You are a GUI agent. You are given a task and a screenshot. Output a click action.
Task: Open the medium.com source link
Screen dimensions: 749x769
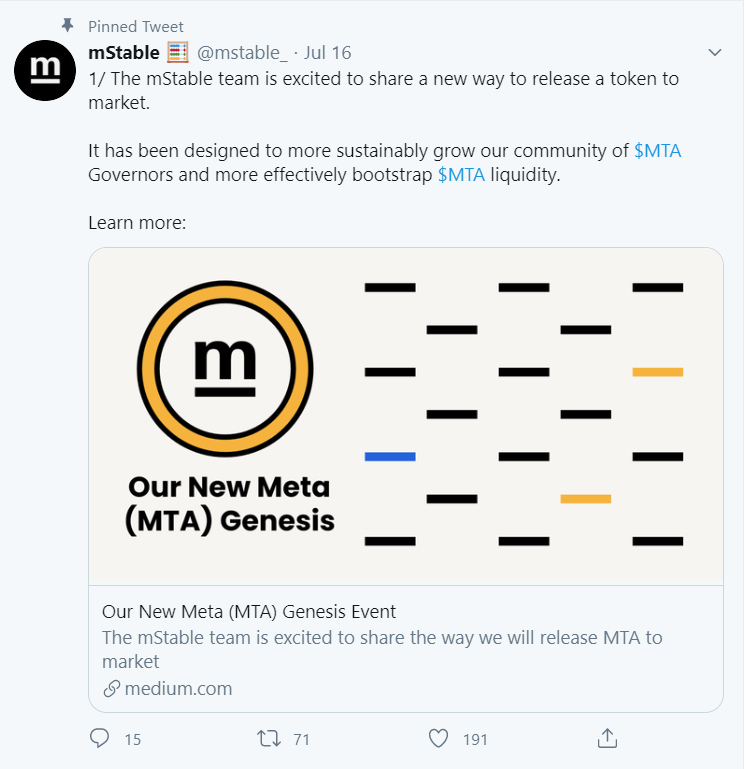coord(178,688)
